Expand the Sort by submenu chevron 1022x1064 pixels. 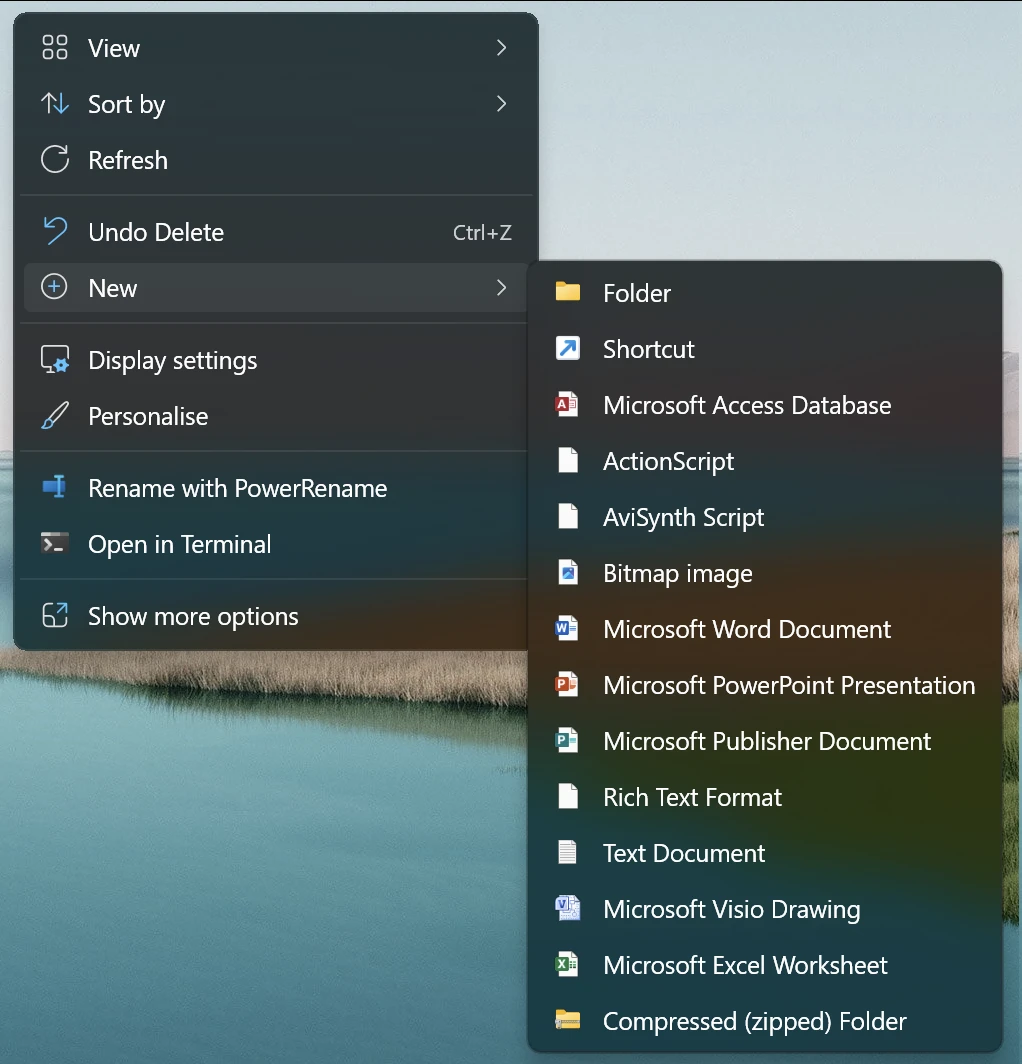coord(500,104)
